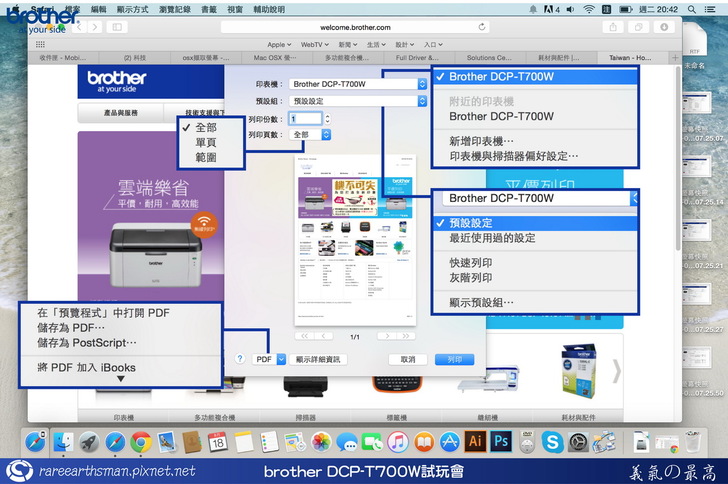This screenshot has width=728, height=484.
Task: Expand the WebTV favorites folder
Action: tap(314, 45)
